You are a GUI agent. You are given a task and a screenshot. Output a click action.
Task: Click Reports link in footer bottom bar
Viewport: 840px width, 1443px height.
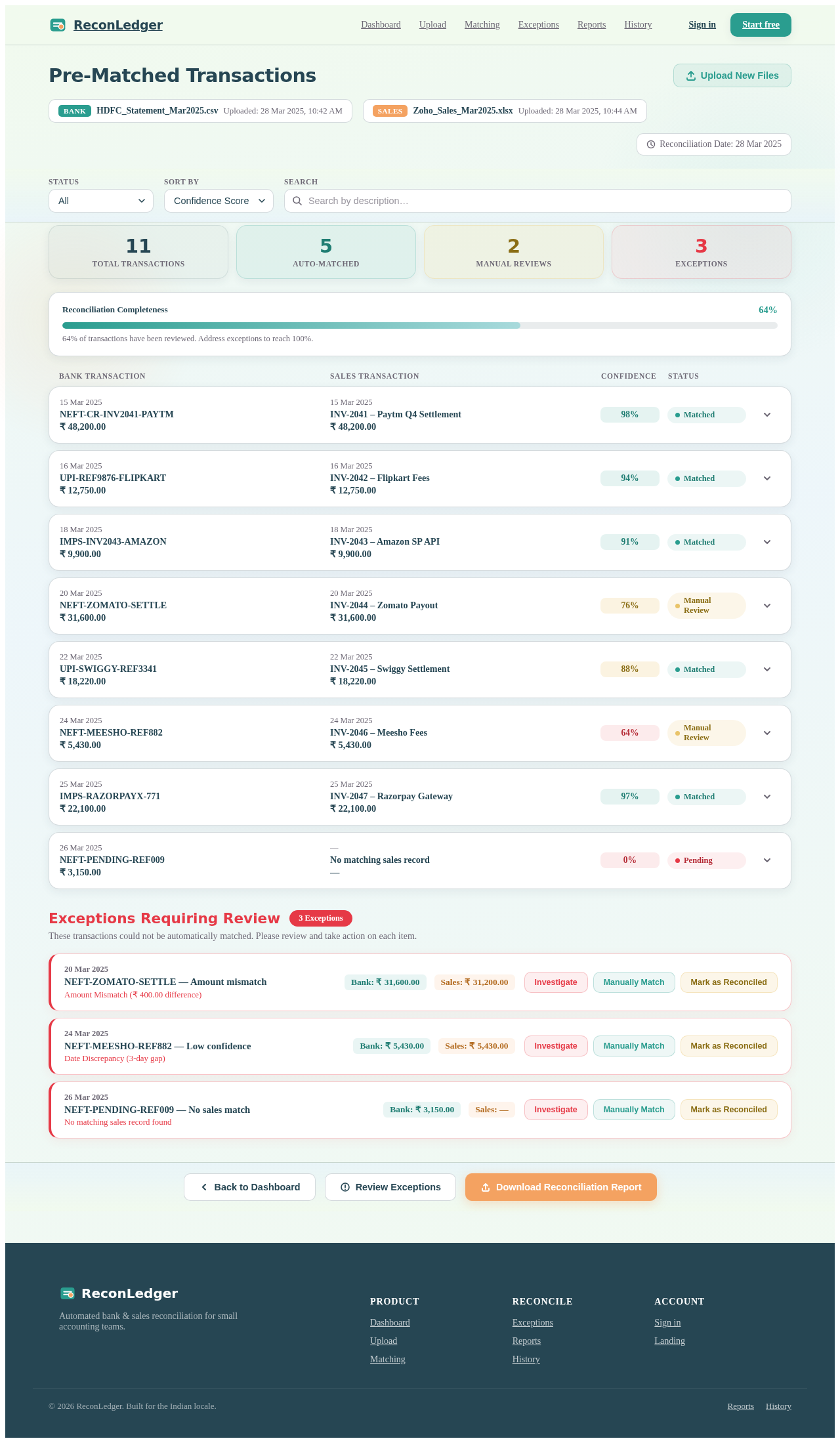pyautogui.click(x=741, y=1406)
